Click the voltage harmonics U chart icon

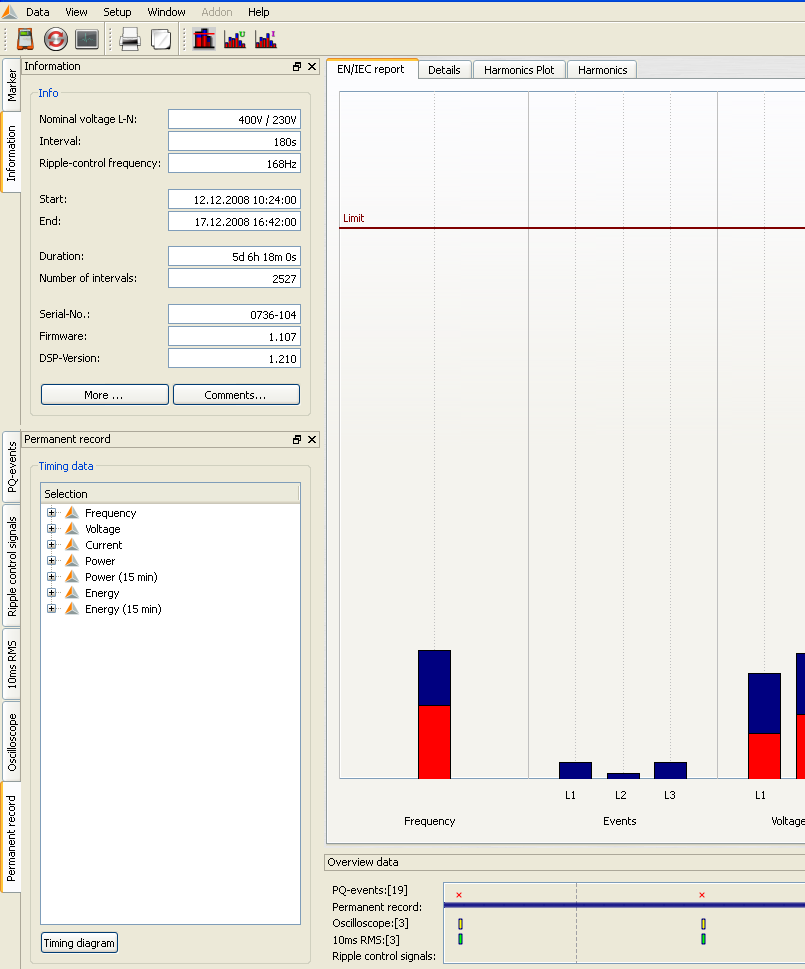pyautogui.click(x=235, y=39)
